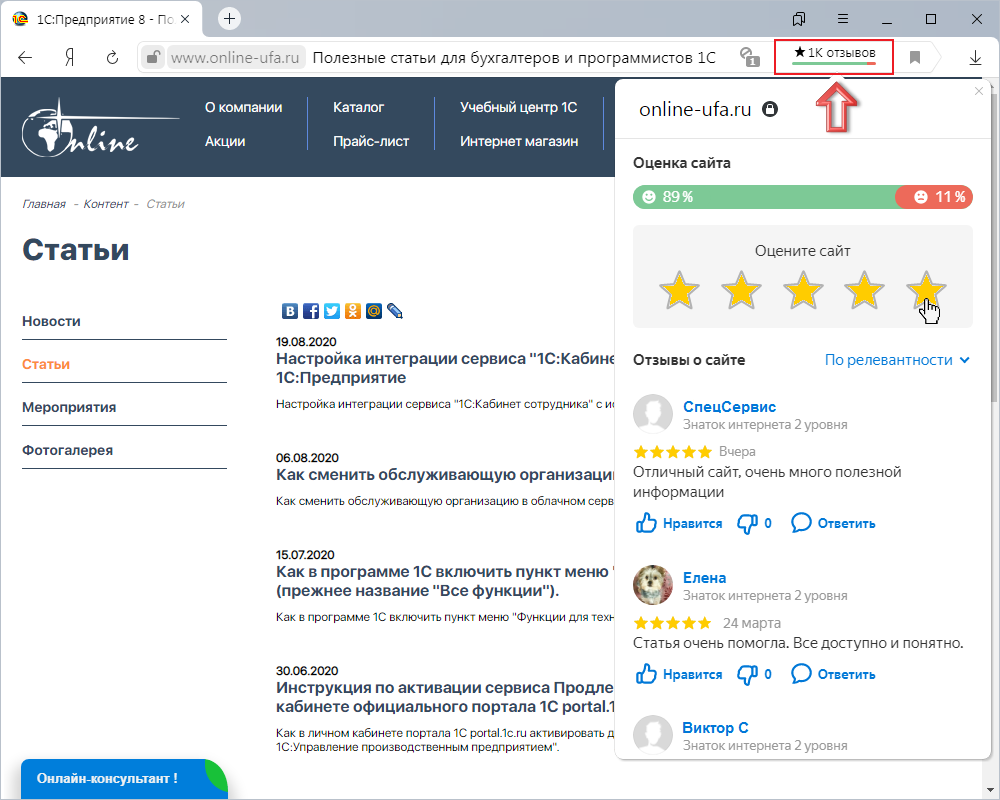Open a new tab with the plus button
Image resolution: width=1000 pixels, height=800 pixels.
(230, 19)
